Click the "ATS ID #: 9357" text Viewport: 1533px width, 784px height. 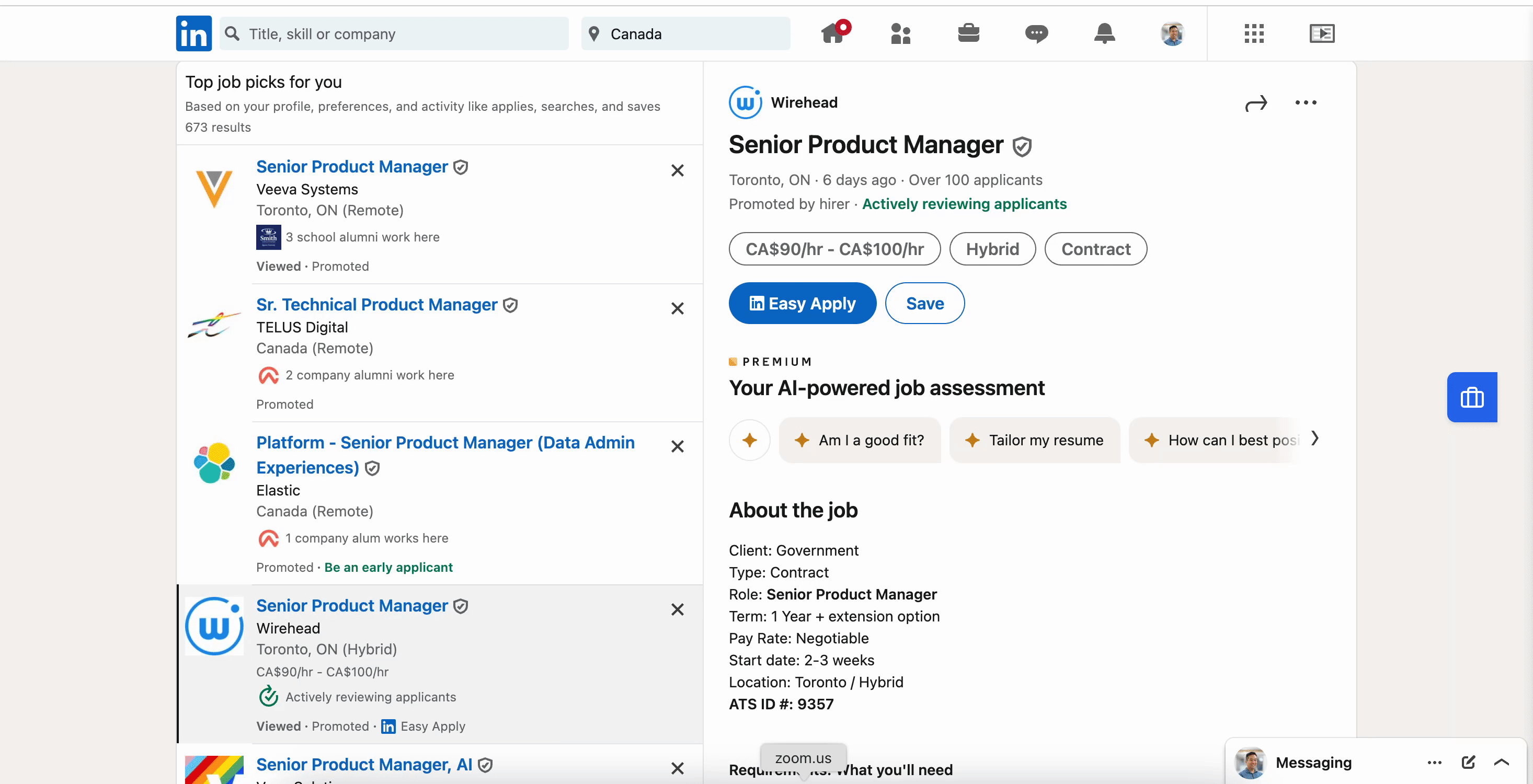point(781,704)
